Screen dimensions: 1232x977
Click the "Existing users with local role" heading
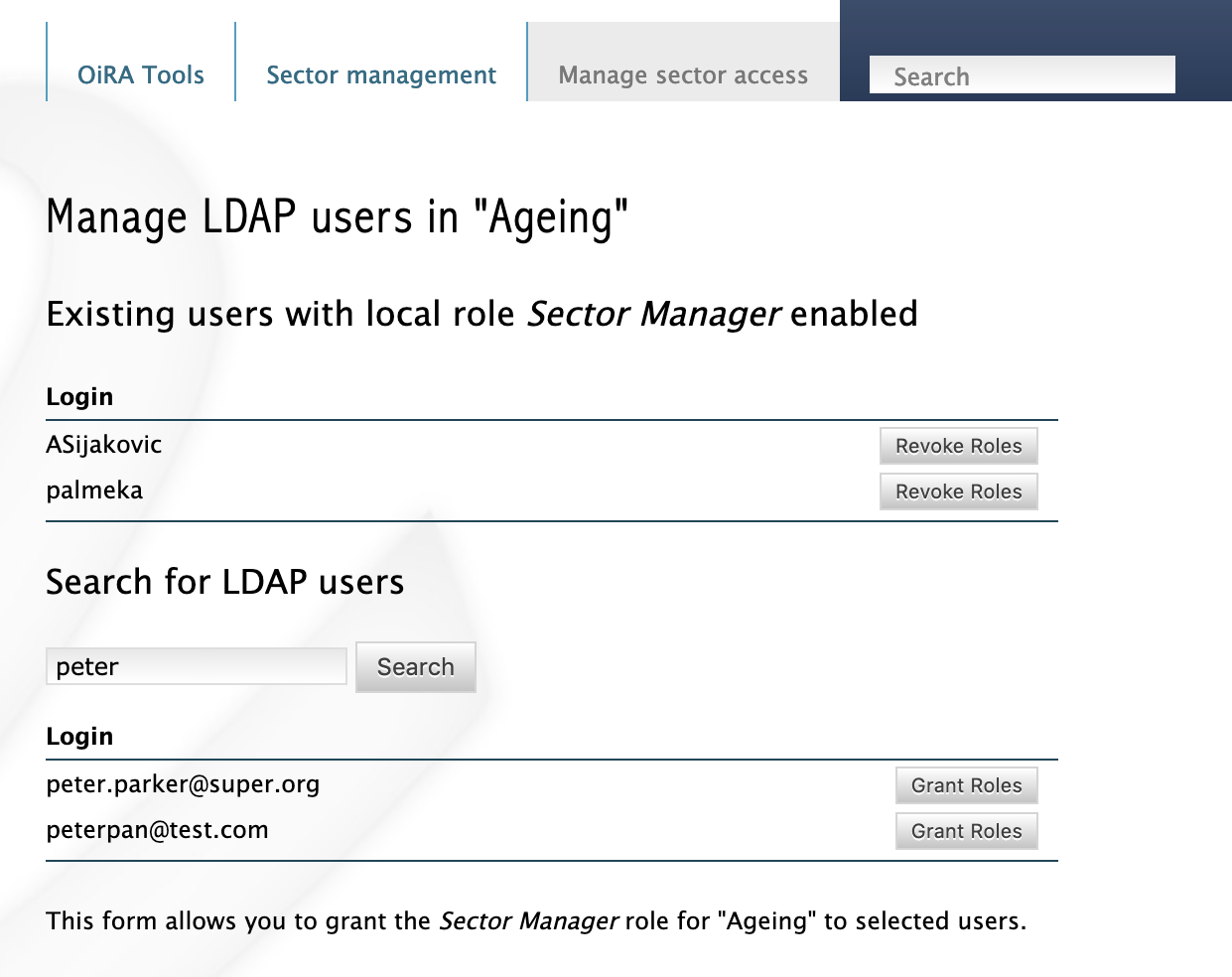pyautogui.click(x=481, y=314)
